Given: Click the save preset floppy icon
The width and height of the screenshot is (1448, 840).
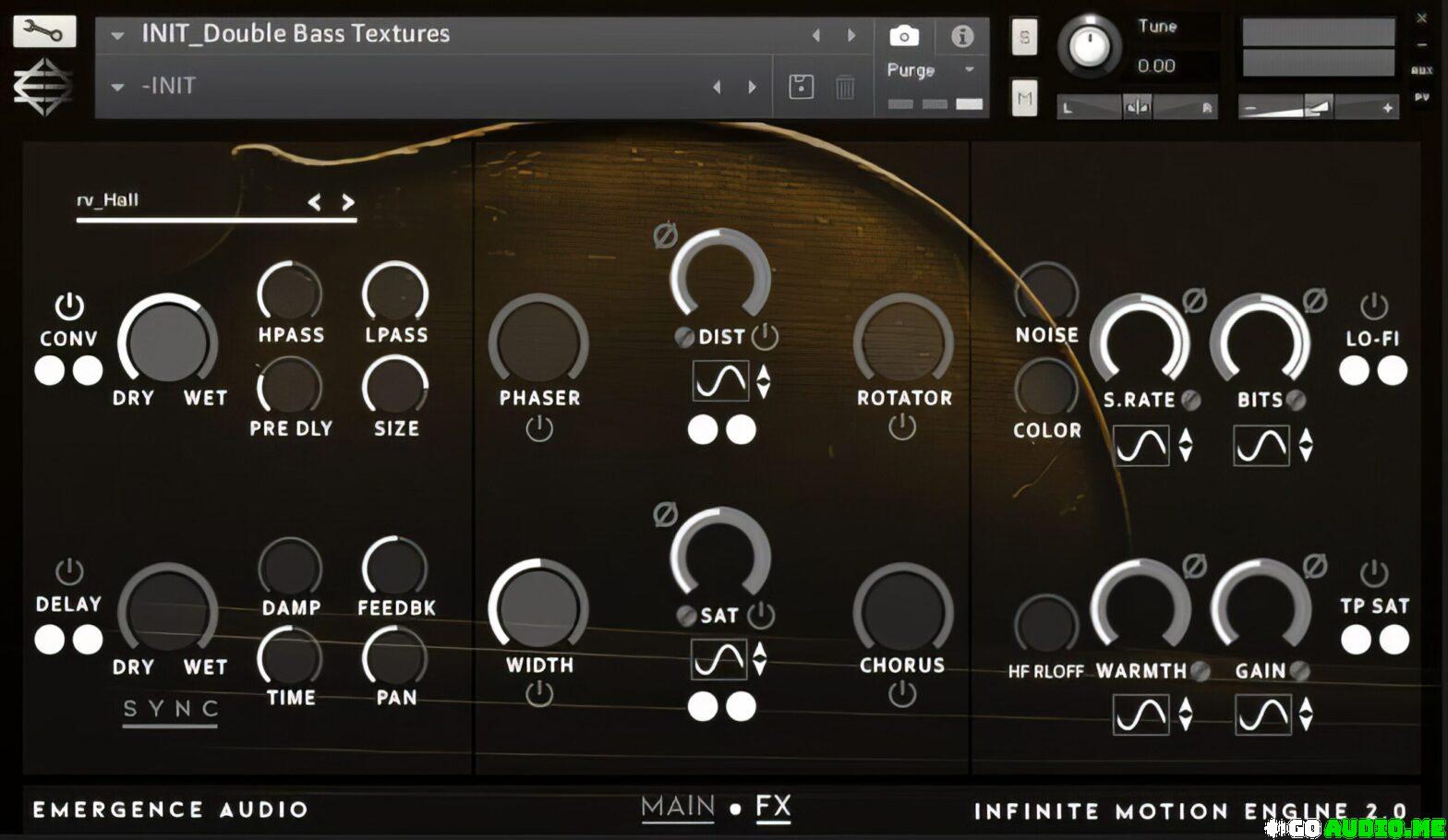Looking at the screenshot, I should (x=802, y=87).
